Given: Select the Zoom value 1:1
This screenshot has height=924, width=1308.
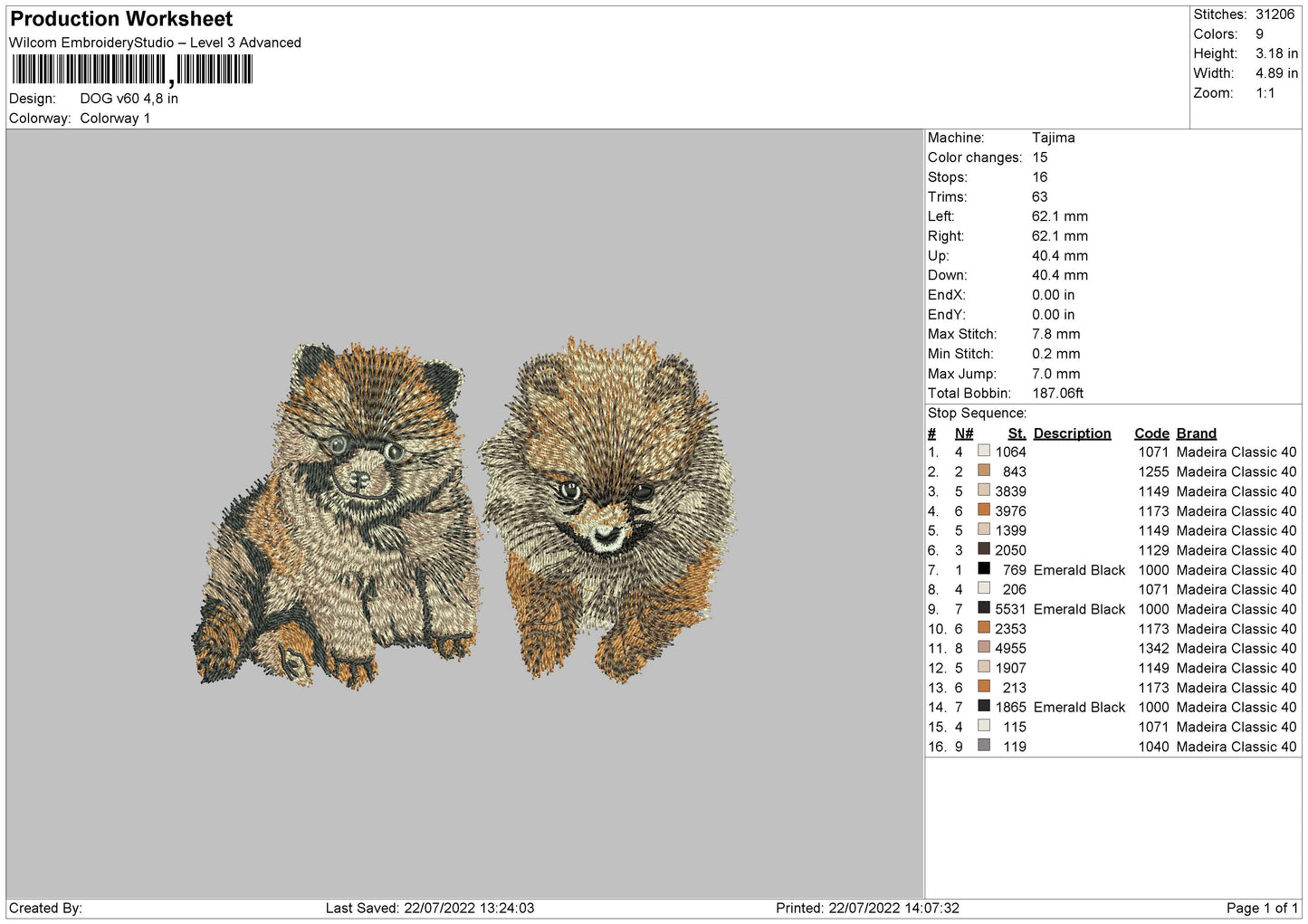Looking at the screenshot, I should pyautogui.click(x=1265, y=93).
